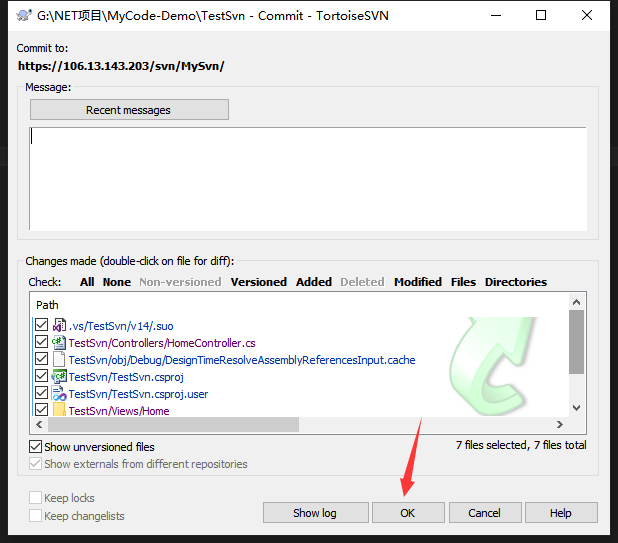
Task: Click the '7 files selected, 7 files total' status
Action: tap(521, 445)
